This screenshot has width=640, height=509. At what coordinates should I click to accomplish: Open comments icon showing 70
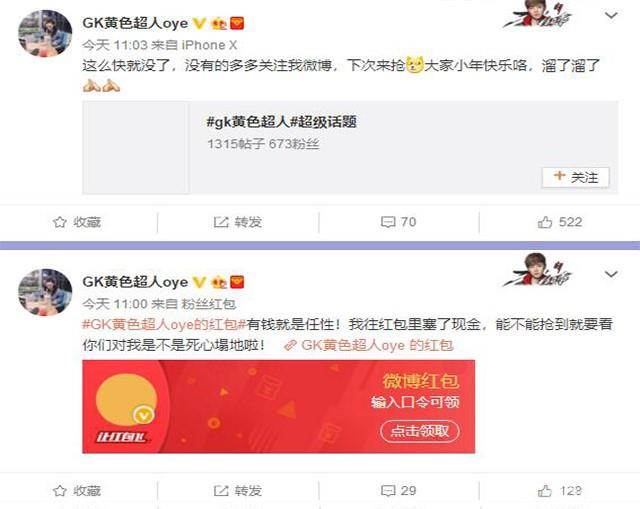click(387, 222)
